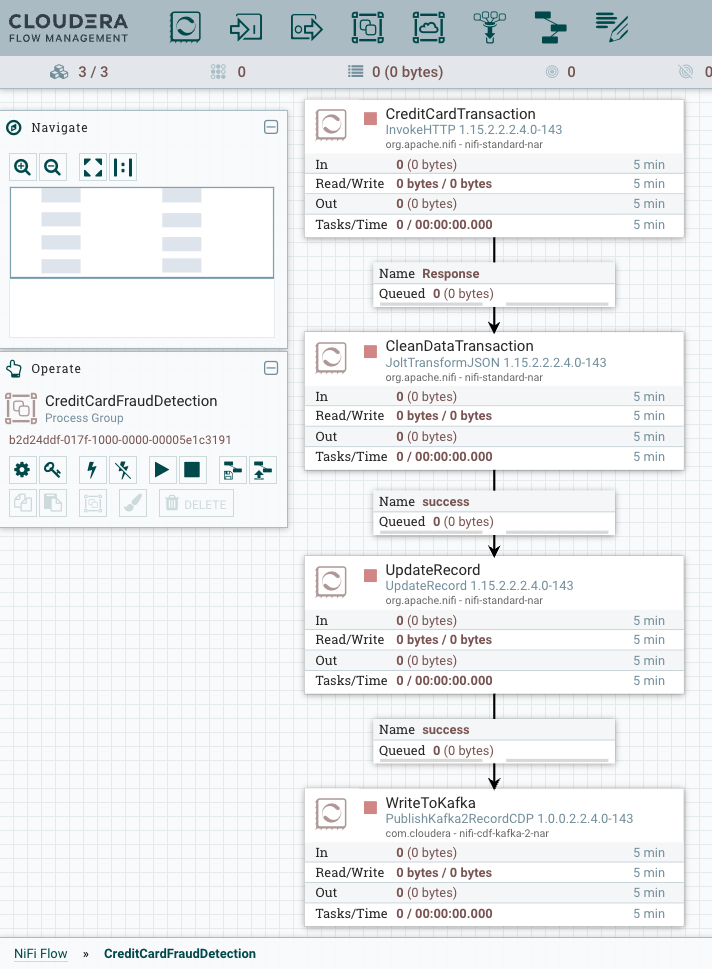Click the DELETE button

(x=197, y=503)
